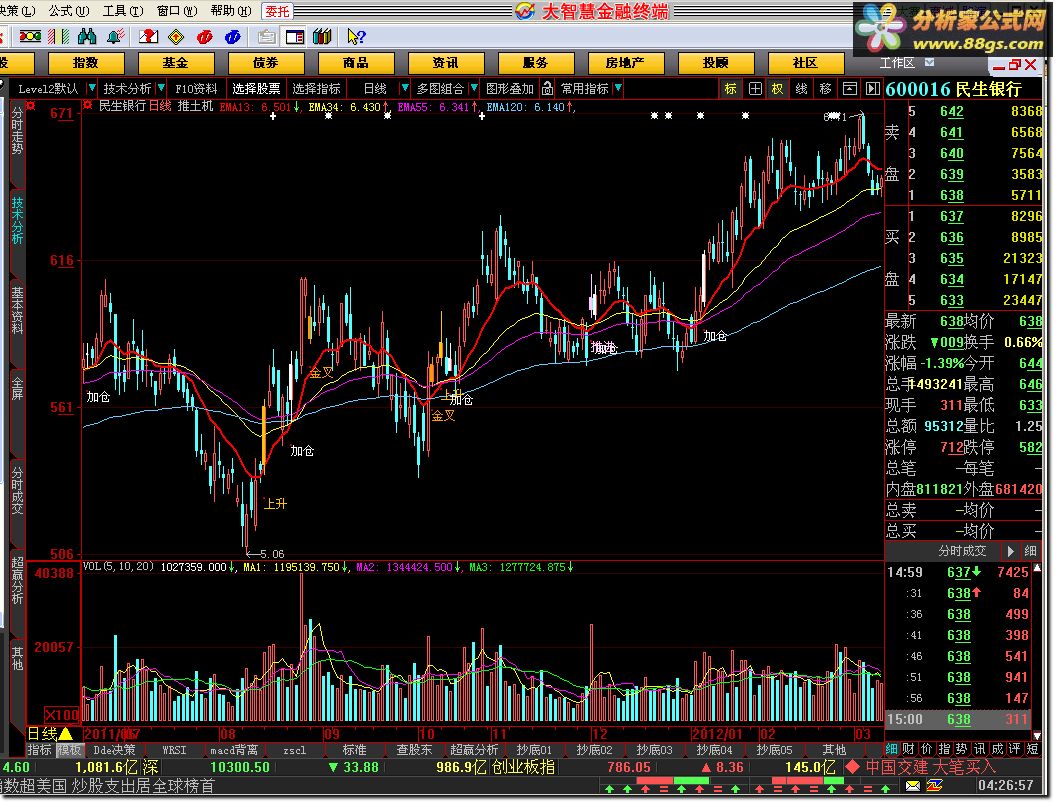Expand the 多图组合 dropdown arrow

click(474, 88)
